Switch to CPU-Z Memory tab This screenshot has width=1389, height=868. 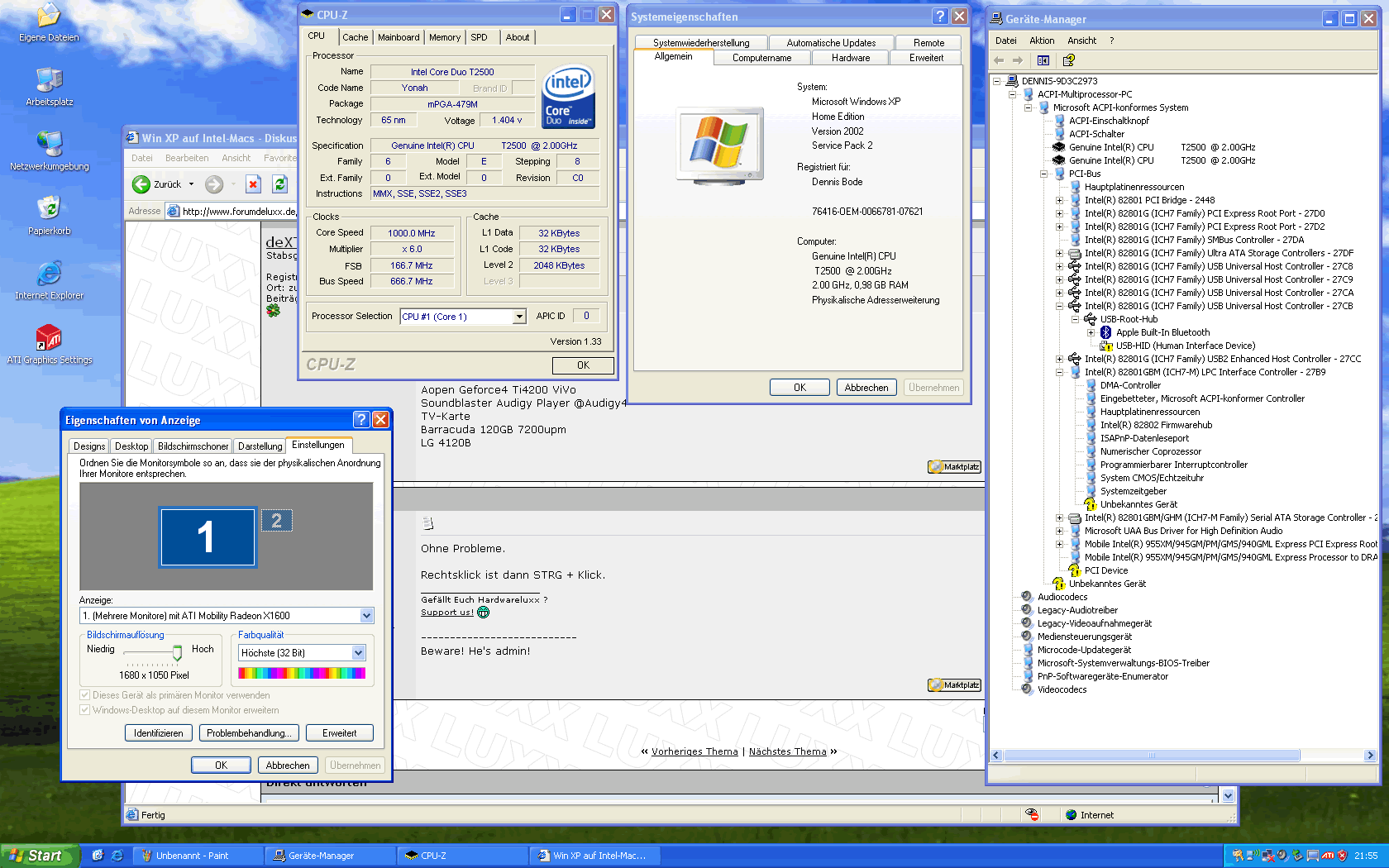(x=445, y=37)
